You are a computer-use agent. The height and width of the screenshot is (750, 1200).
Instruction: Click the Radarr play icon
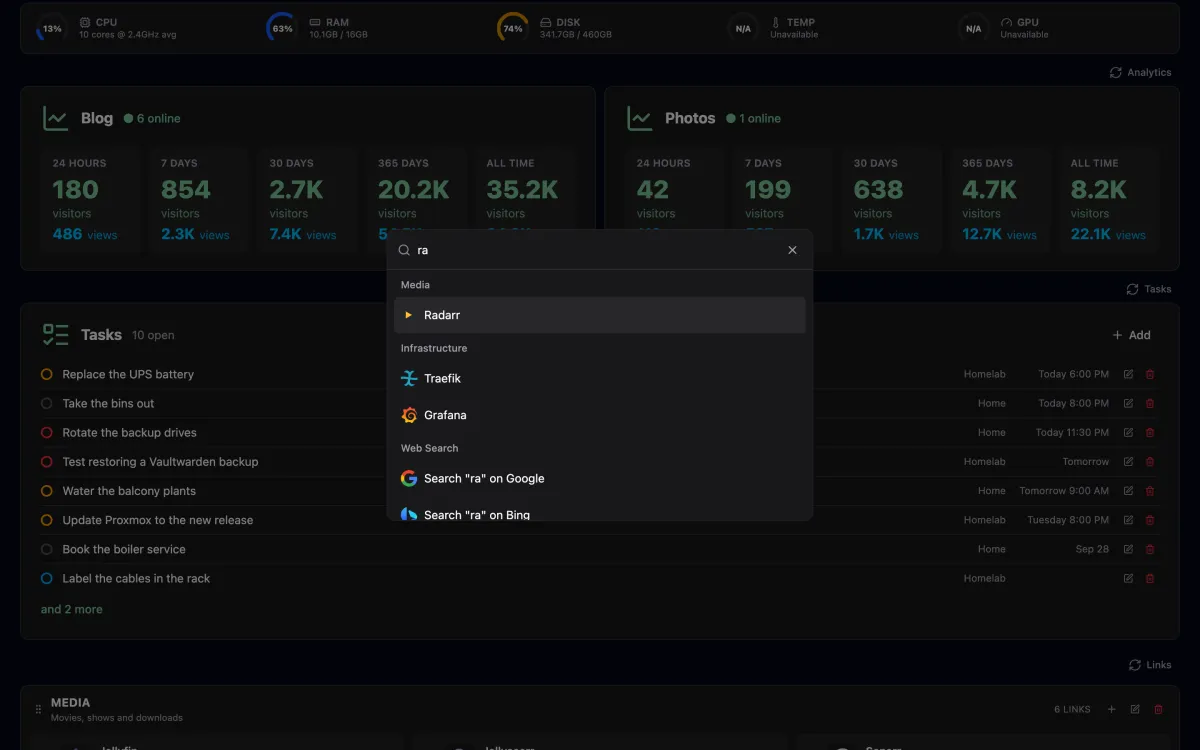(x=409, y=315)
